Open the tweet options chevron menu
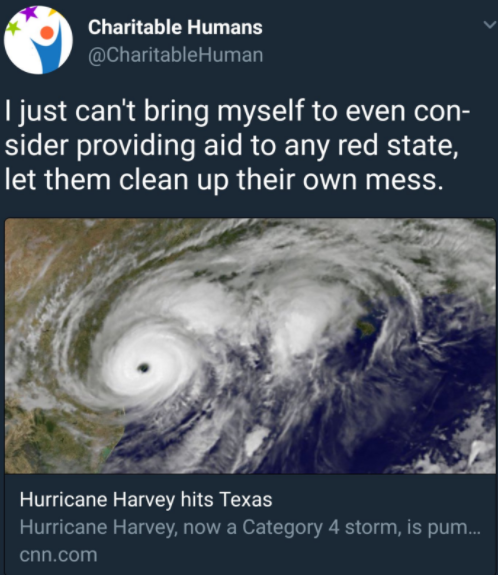The height and width of the screenshot is (575, 498). coord(489,25)
